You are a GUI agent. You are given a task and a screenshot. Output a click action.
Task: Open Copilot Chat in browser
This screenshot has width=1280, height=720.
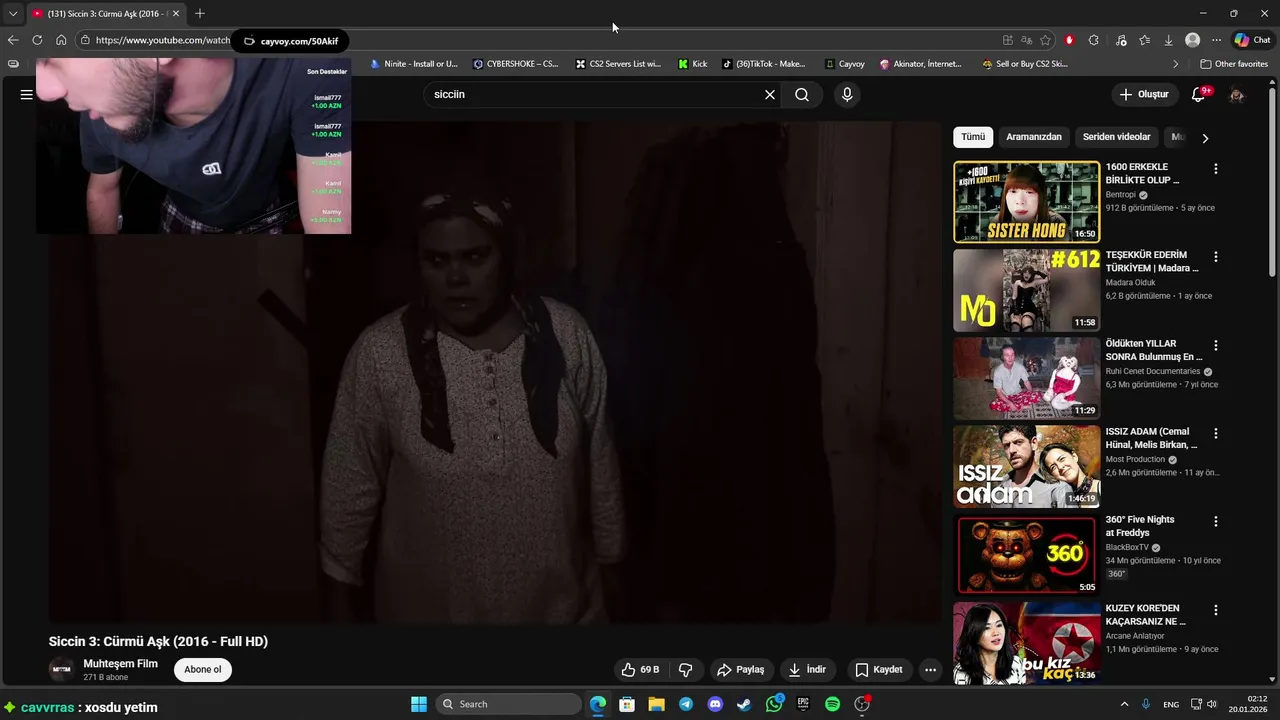click(x=1253, y=40)
